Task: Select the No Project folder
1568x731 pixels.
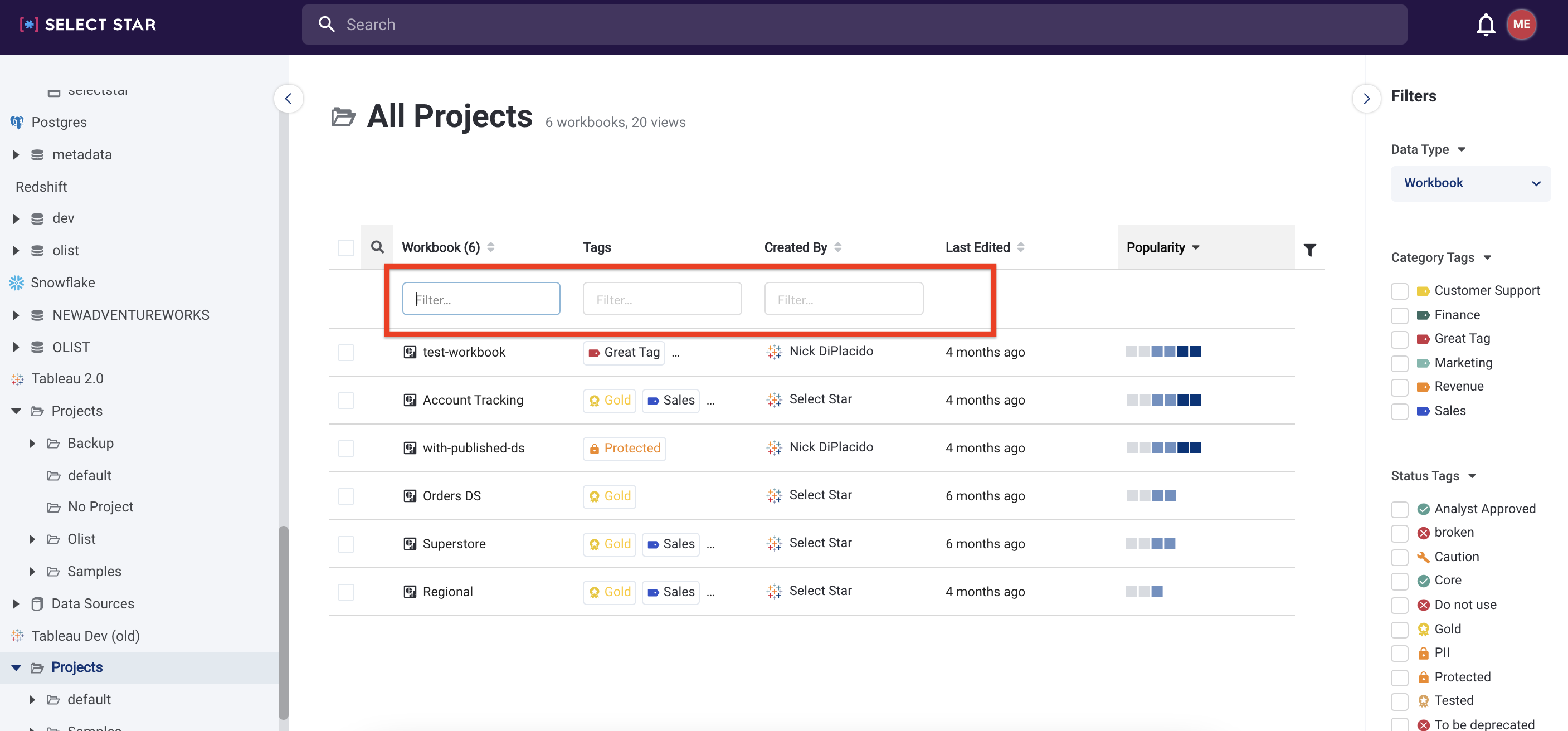Action: 100,506
